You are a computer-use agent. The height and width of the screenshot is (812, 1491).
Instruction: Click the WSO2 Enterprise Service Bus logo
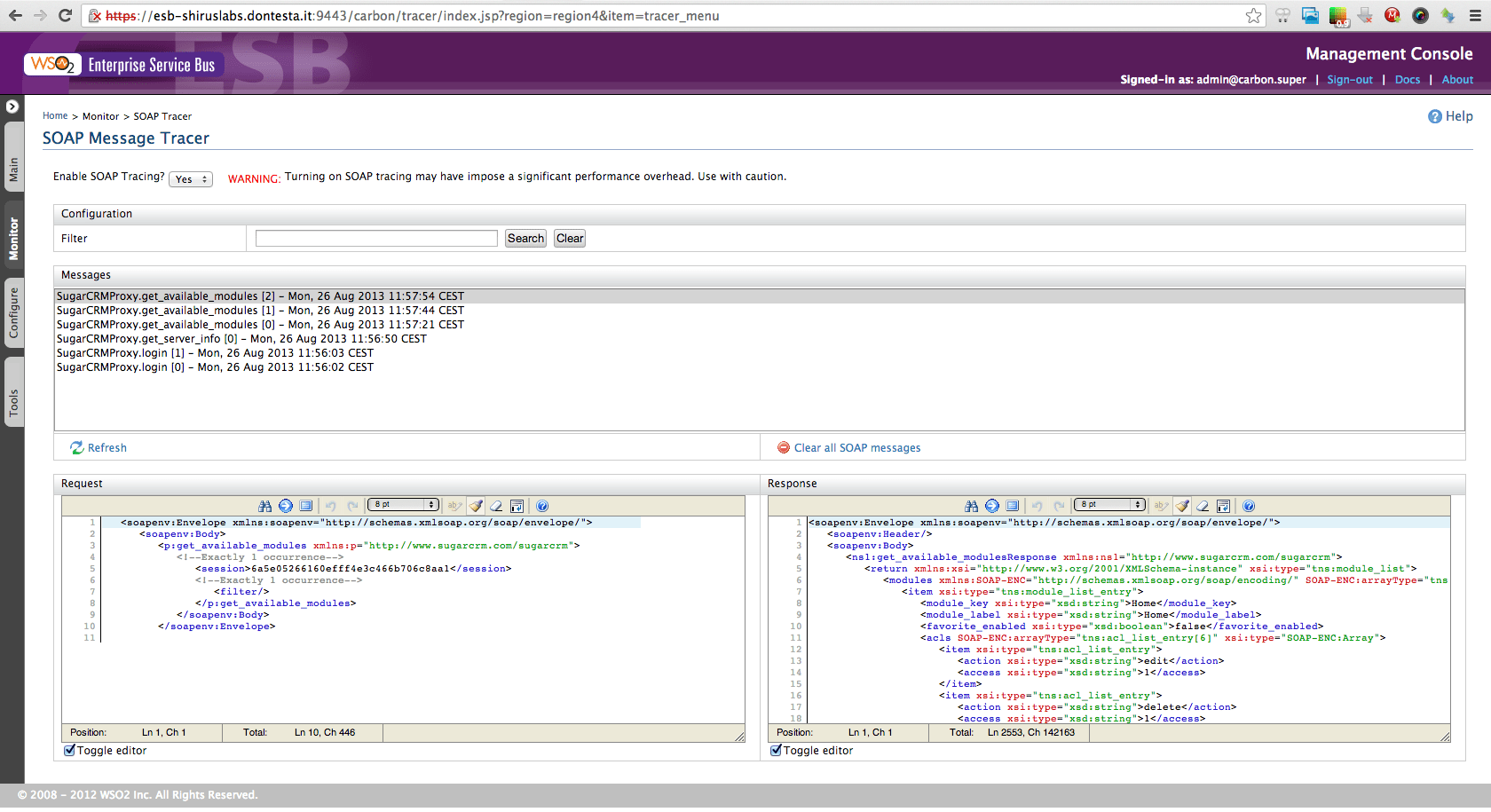pos(123,64)
